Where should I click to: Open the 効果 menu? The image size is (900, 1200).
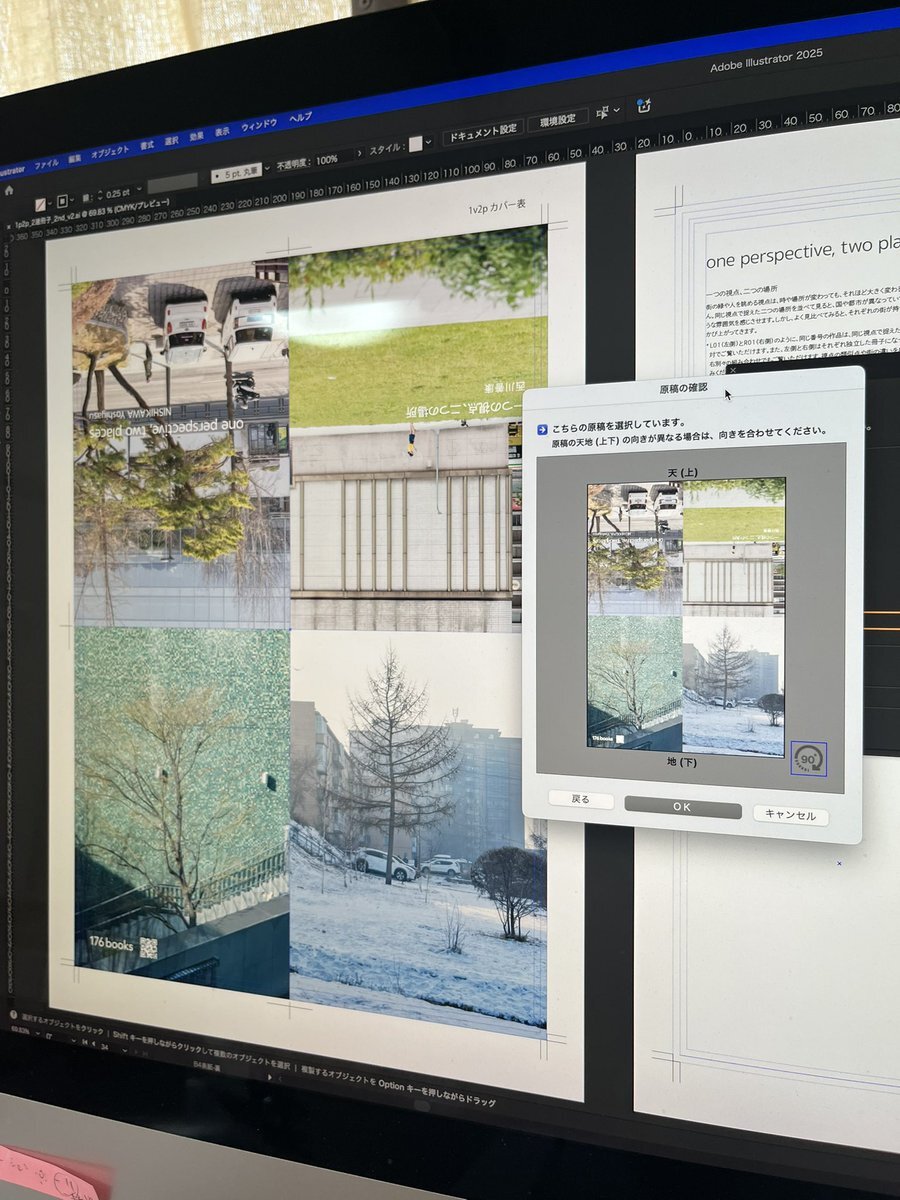coord(197,136)
